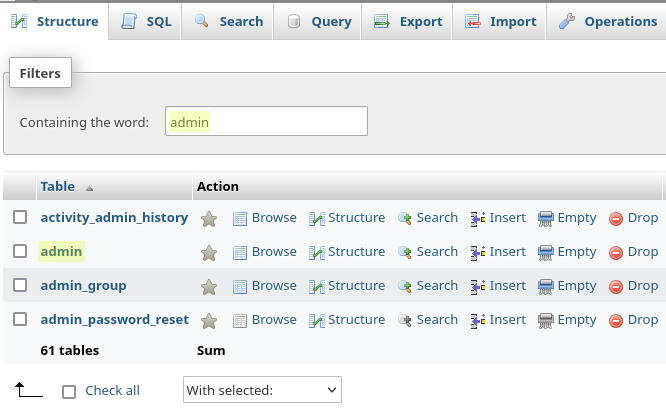Switch to the SQL tab
This screenshot has width=666, height=411.
point(145,21)
